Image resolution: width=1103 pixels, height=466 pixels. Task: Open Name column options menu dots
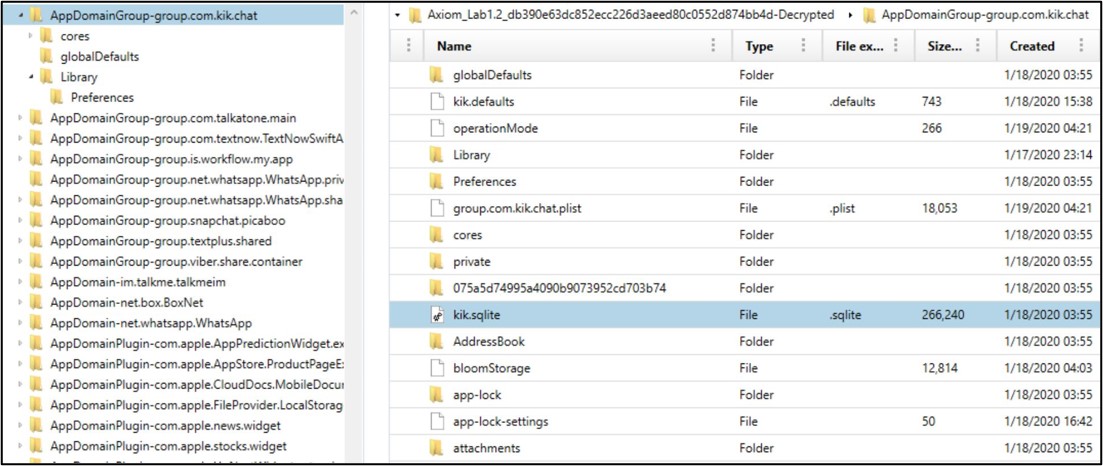713,46
